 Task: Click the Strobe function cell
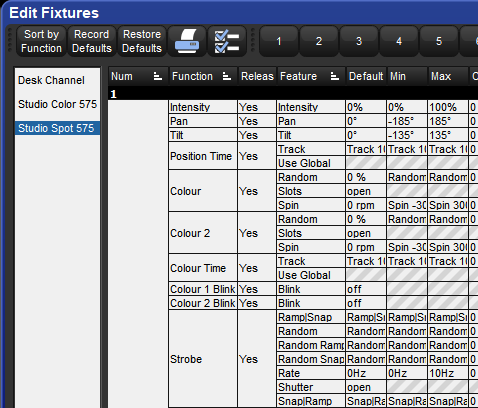point(203,359)
